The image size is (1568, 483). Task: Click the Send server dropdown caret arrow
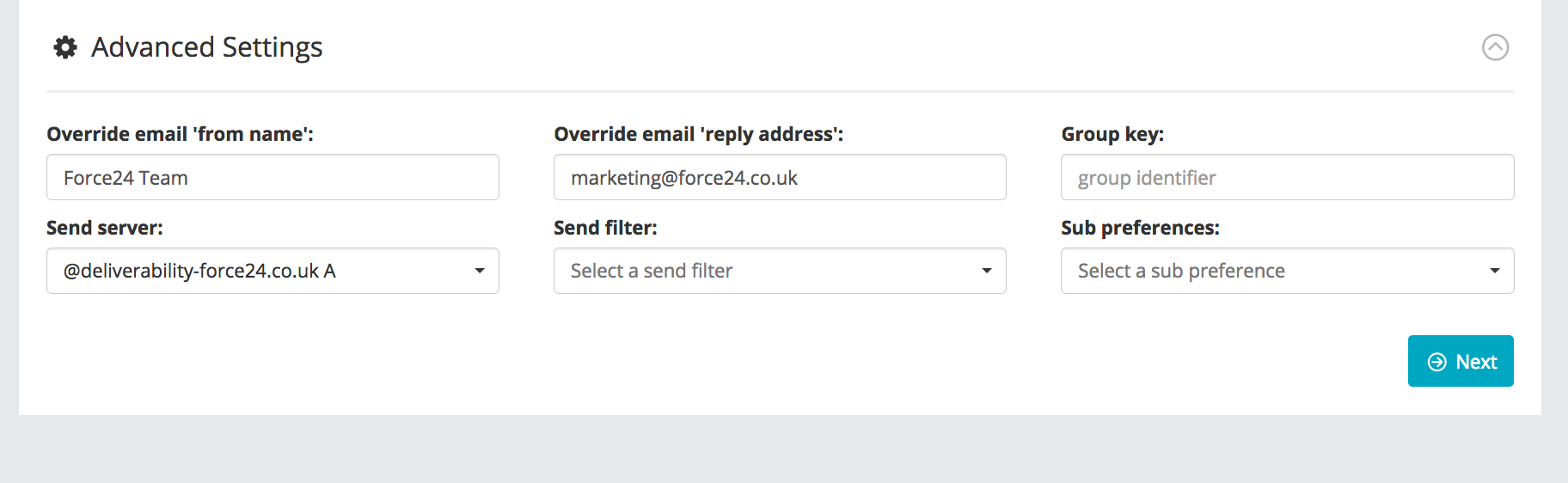480,271
